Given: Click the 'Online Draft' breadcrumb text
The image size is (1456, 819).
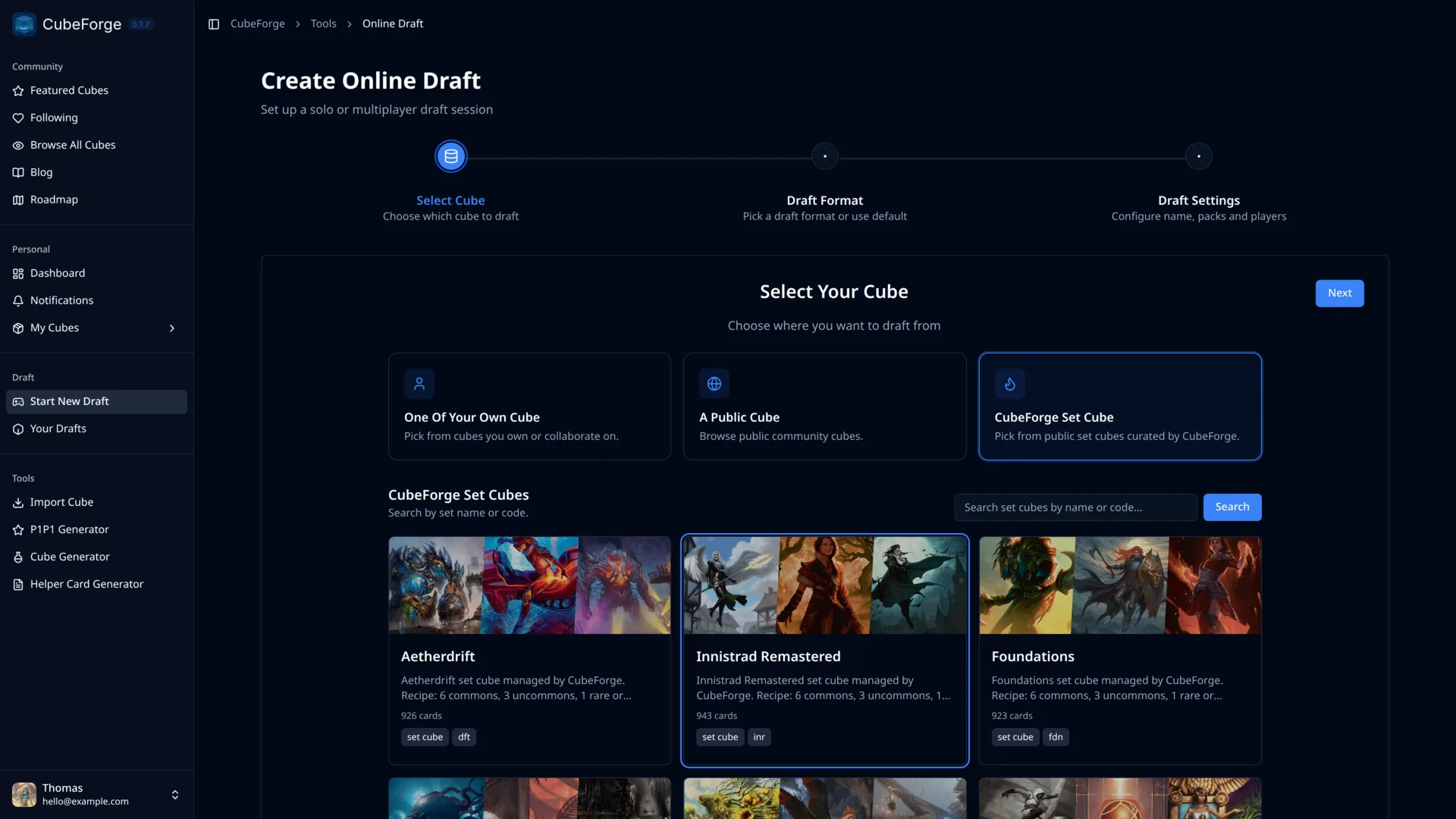Looking at the screenshot, I should point(393,24).
